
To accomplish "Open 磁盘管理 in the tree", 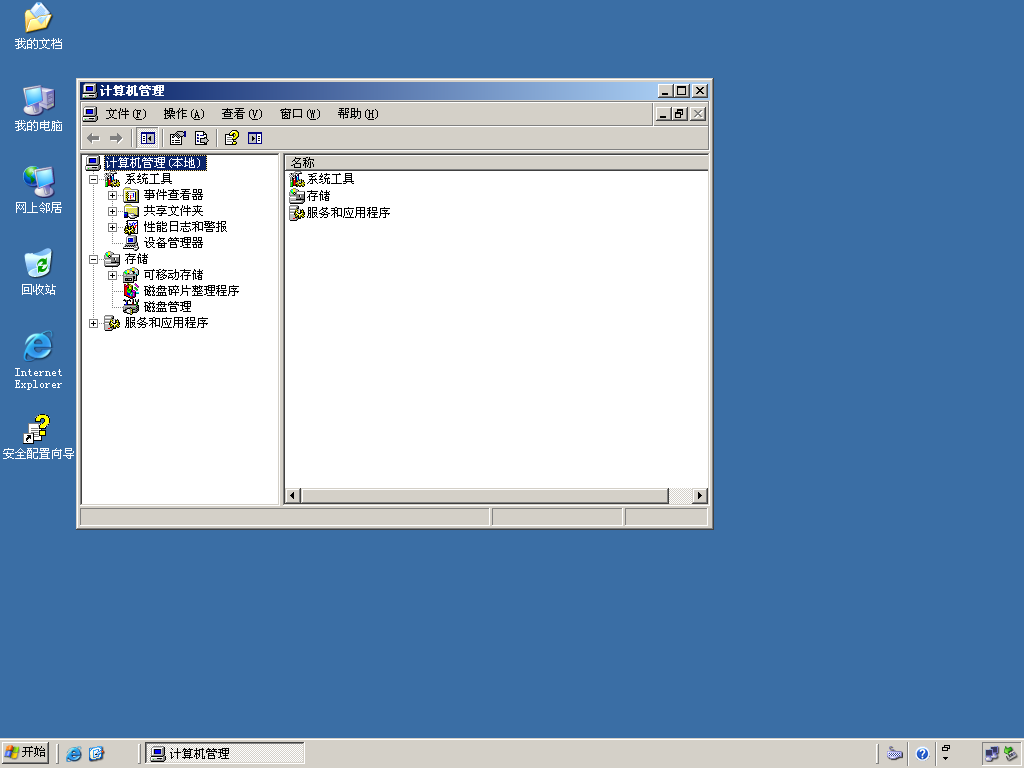I will pyautogui.click(x=167, y=307).
